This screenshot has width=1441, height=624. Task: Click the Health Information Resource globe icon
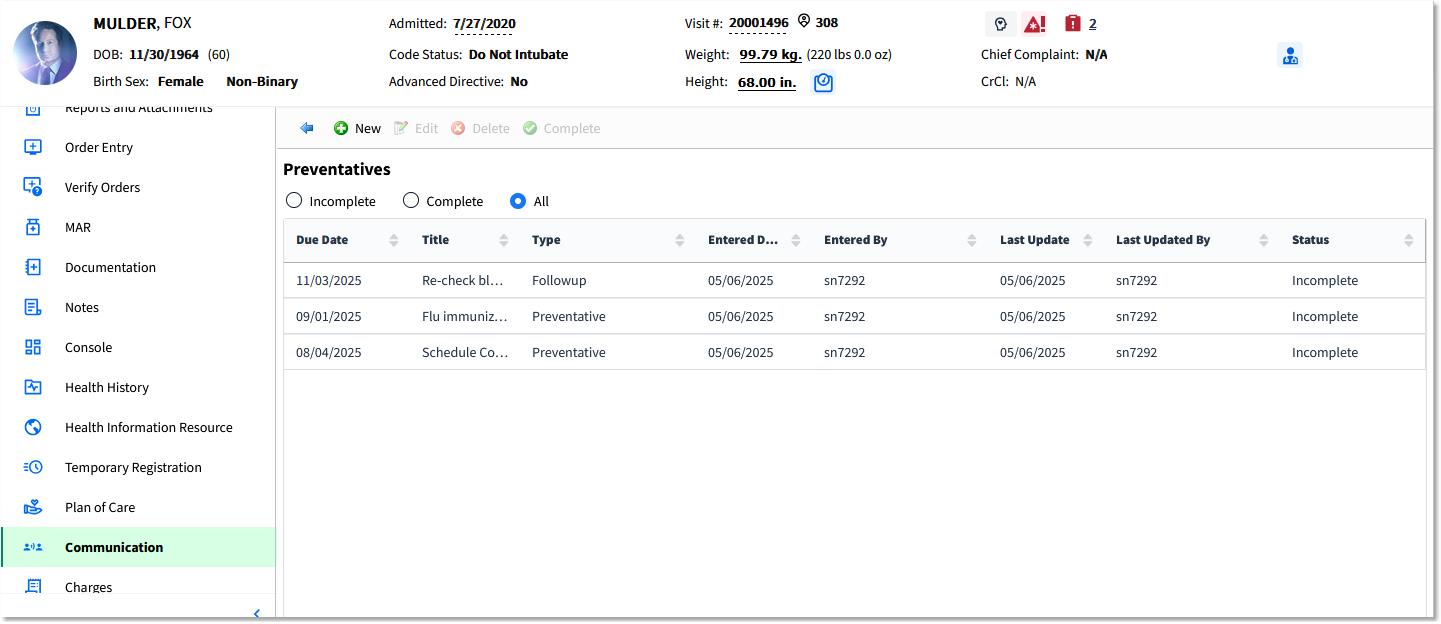[x=33, y=427]
